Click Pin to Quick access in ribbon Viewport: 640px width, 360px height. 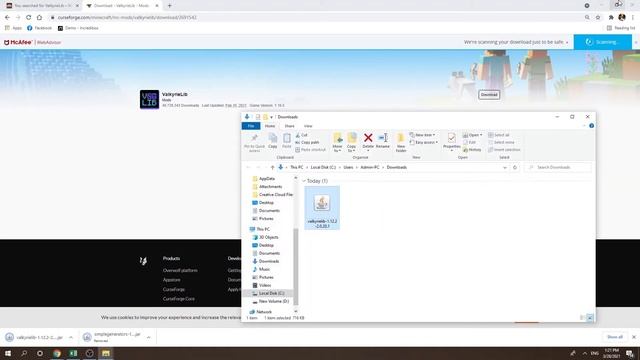click(254, 142)
